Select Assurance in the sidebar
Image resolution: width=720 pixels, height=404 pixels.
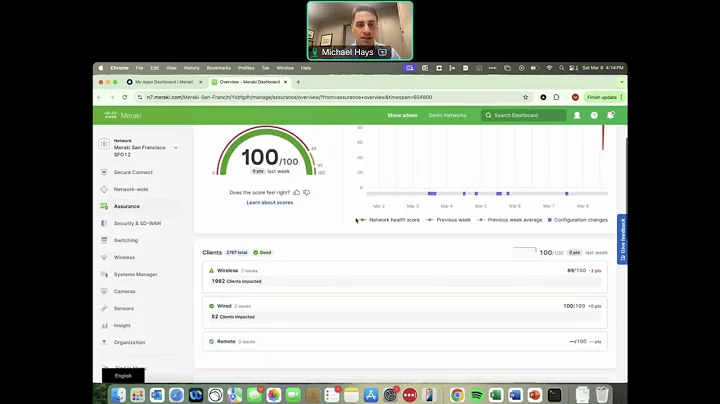coord(127,206)
